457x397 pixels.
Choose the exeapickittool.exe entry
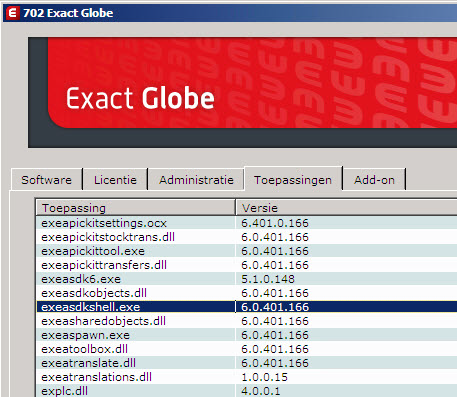(x=247, y=251)
